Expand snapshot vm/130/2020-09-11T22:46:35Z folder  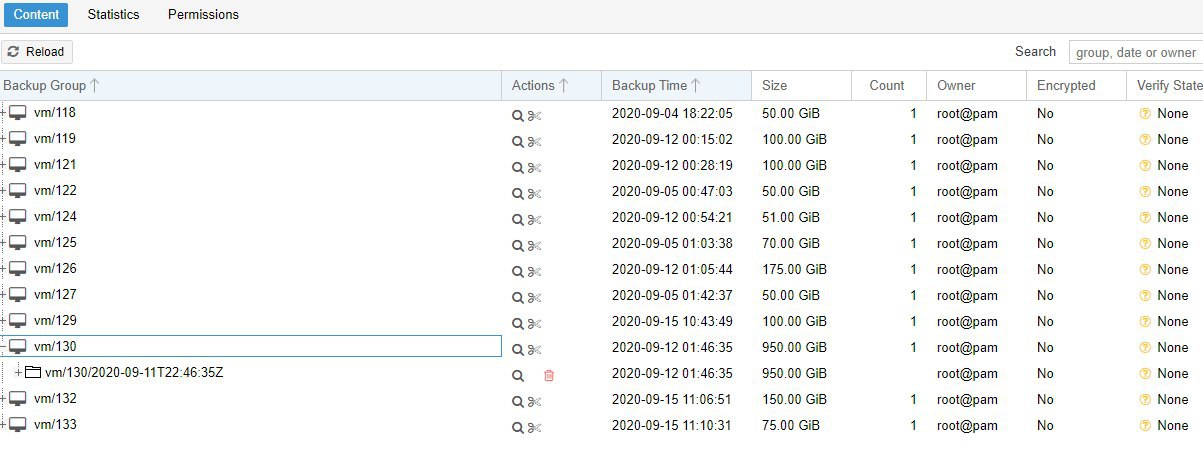[x=18, y=373]
